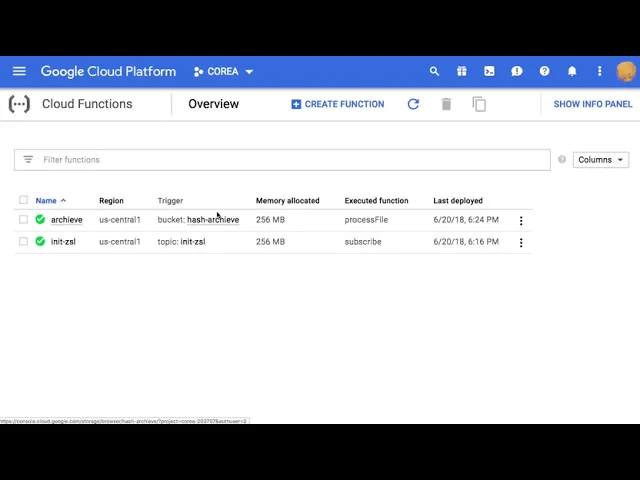Click us-central1 in init-zsl row
This screenshot has height=480, width=640.
[120, 242]
